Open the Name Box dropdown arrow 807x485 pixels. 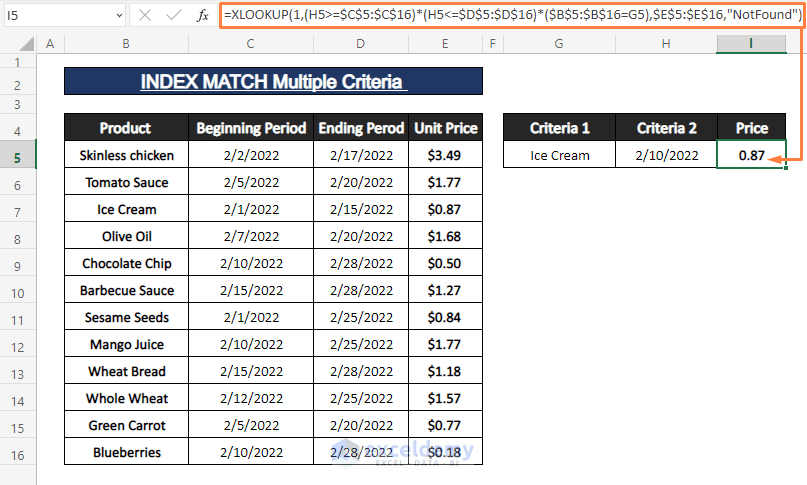pos(119,16)
